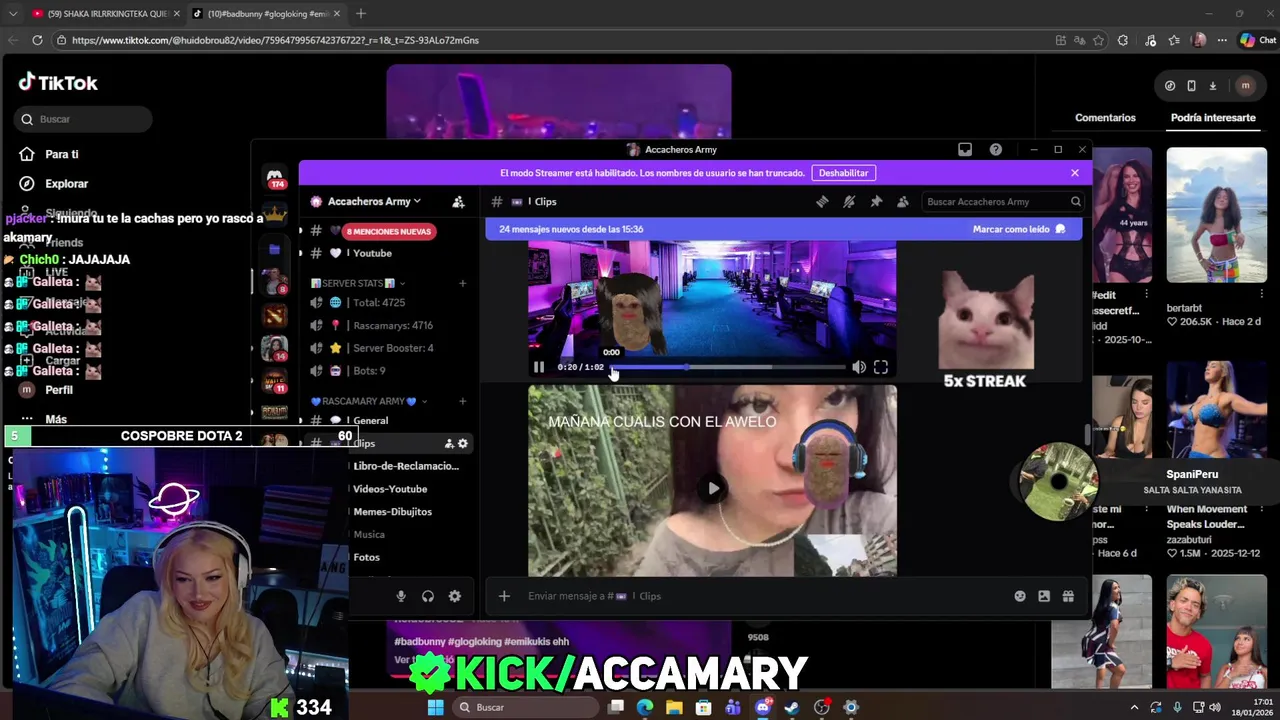Open Memes-Dibujitos channel
The image size is (1280, 720).
point(392,511)
